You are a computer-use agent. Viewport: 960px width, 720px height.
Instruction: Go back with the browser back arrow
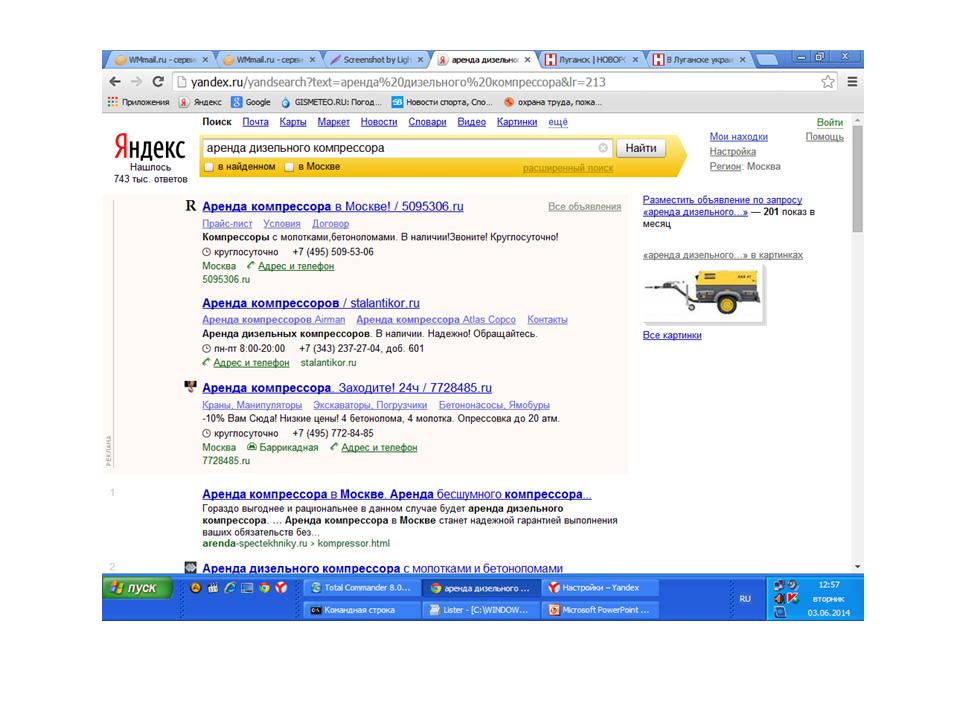pos(114,81)
